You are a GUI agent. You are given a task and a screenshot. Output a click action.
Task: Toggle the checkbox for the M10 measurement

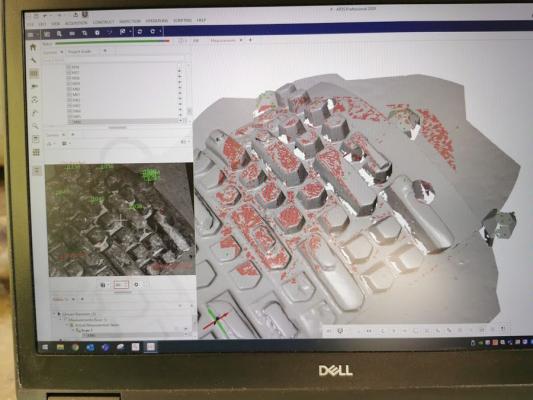pyautogui.click(x=69, y=89)
